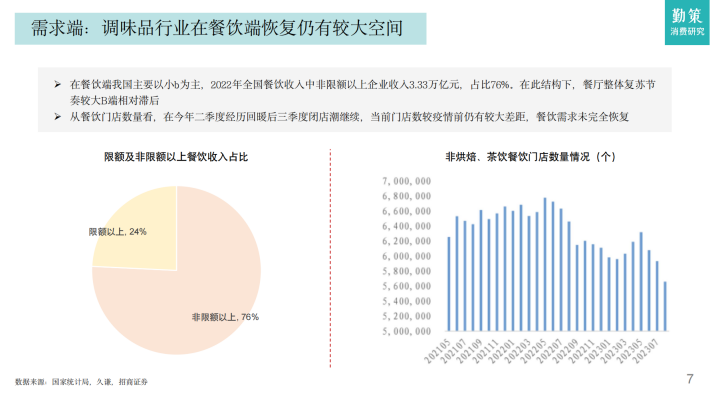Click the 非限额以上, 76% data label
The image size is (710, 399).
click(225, 317)
